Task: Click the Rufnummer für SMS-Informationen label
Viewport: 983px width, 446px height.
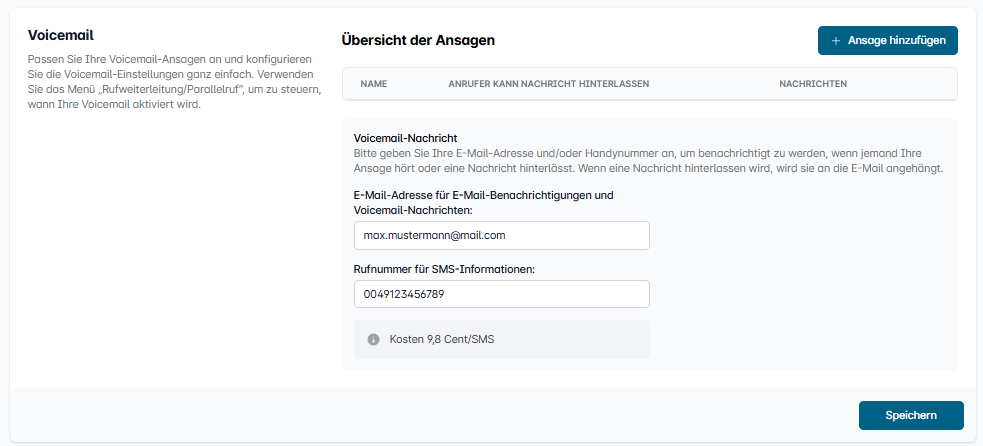Action: point(444,269)
